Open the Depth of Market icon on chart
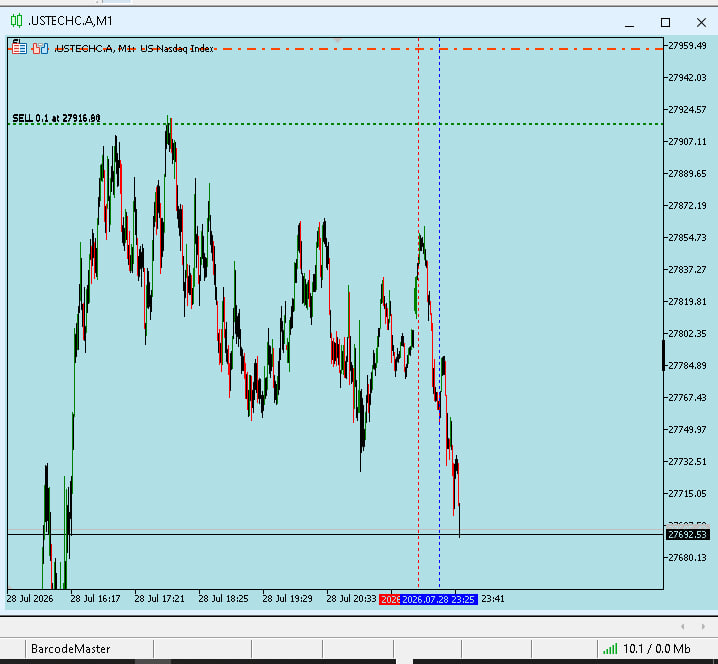Image resolution: width=718 pixels, height=664 pixels. pyautogui.click(x=19, y=48)
